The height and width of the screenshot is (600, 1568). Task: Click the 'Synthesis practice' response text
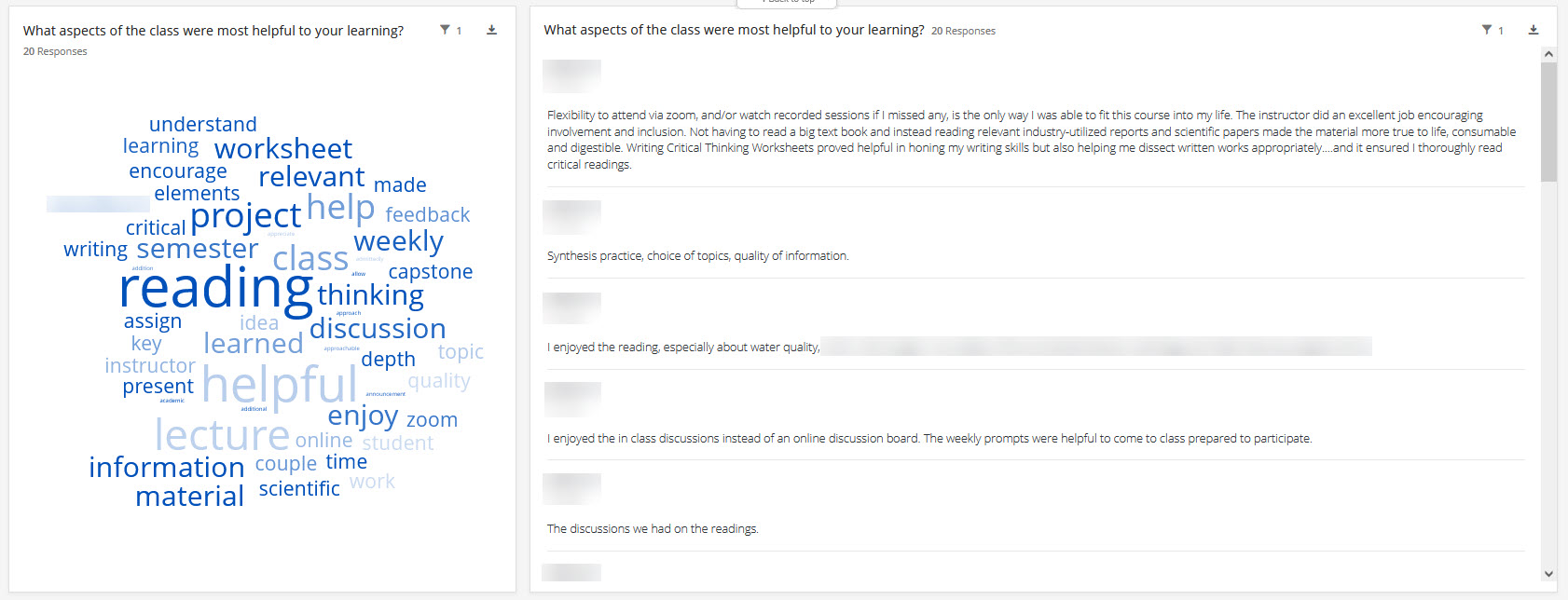point(697,256)
